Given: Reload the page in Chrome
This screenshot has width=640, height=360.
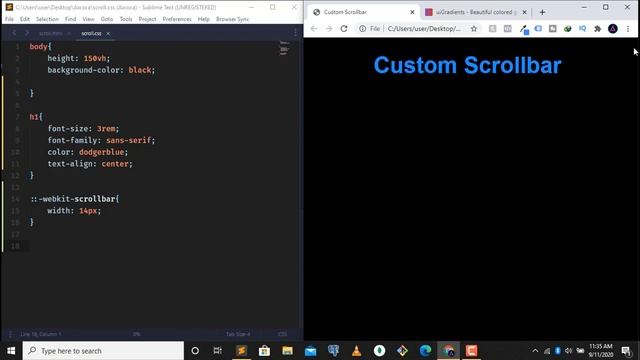Looking at the screenshot, I should pos(344,29).
